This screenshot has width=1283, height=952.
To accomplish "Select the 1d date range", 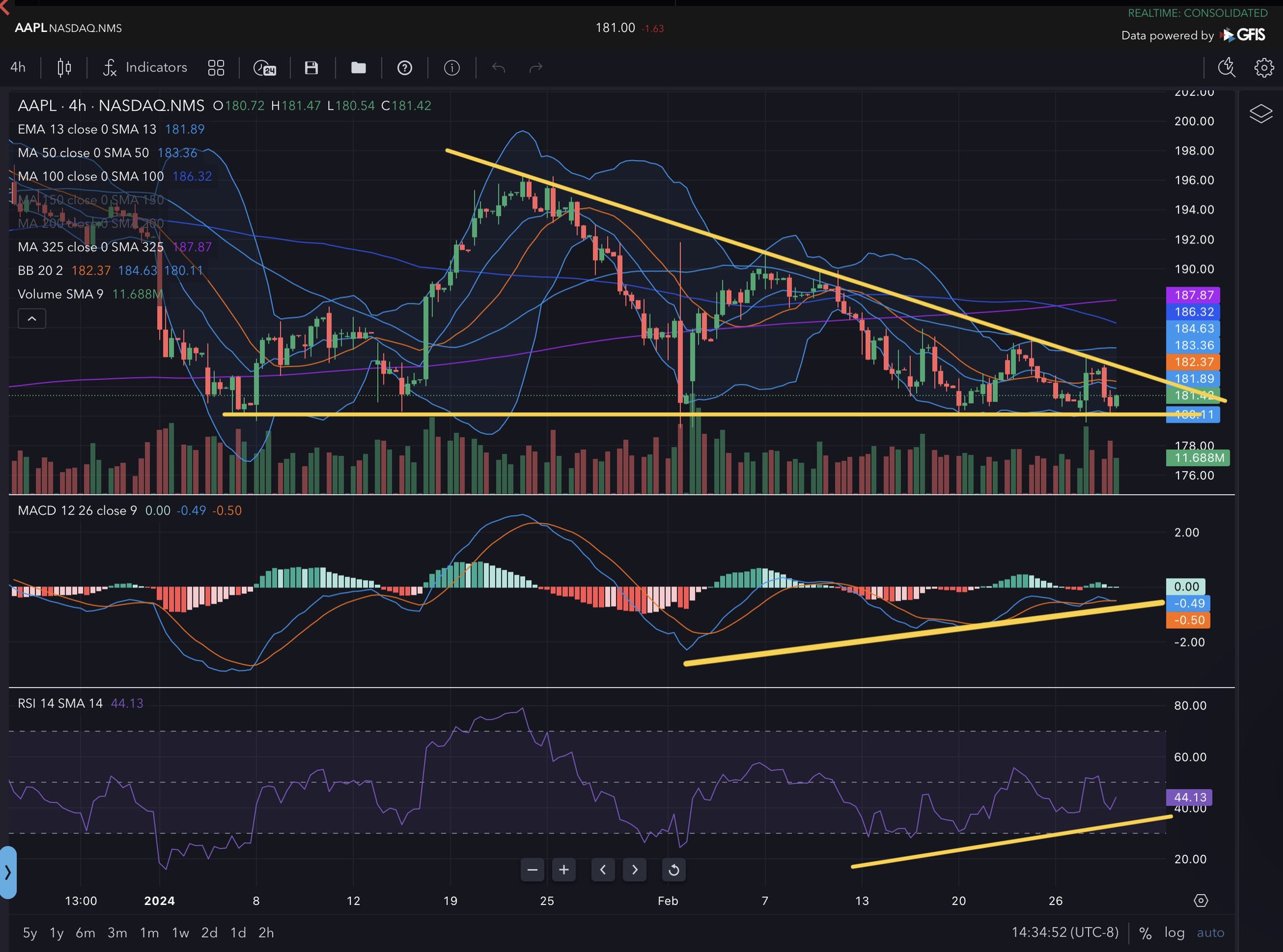I will point(238,933).
